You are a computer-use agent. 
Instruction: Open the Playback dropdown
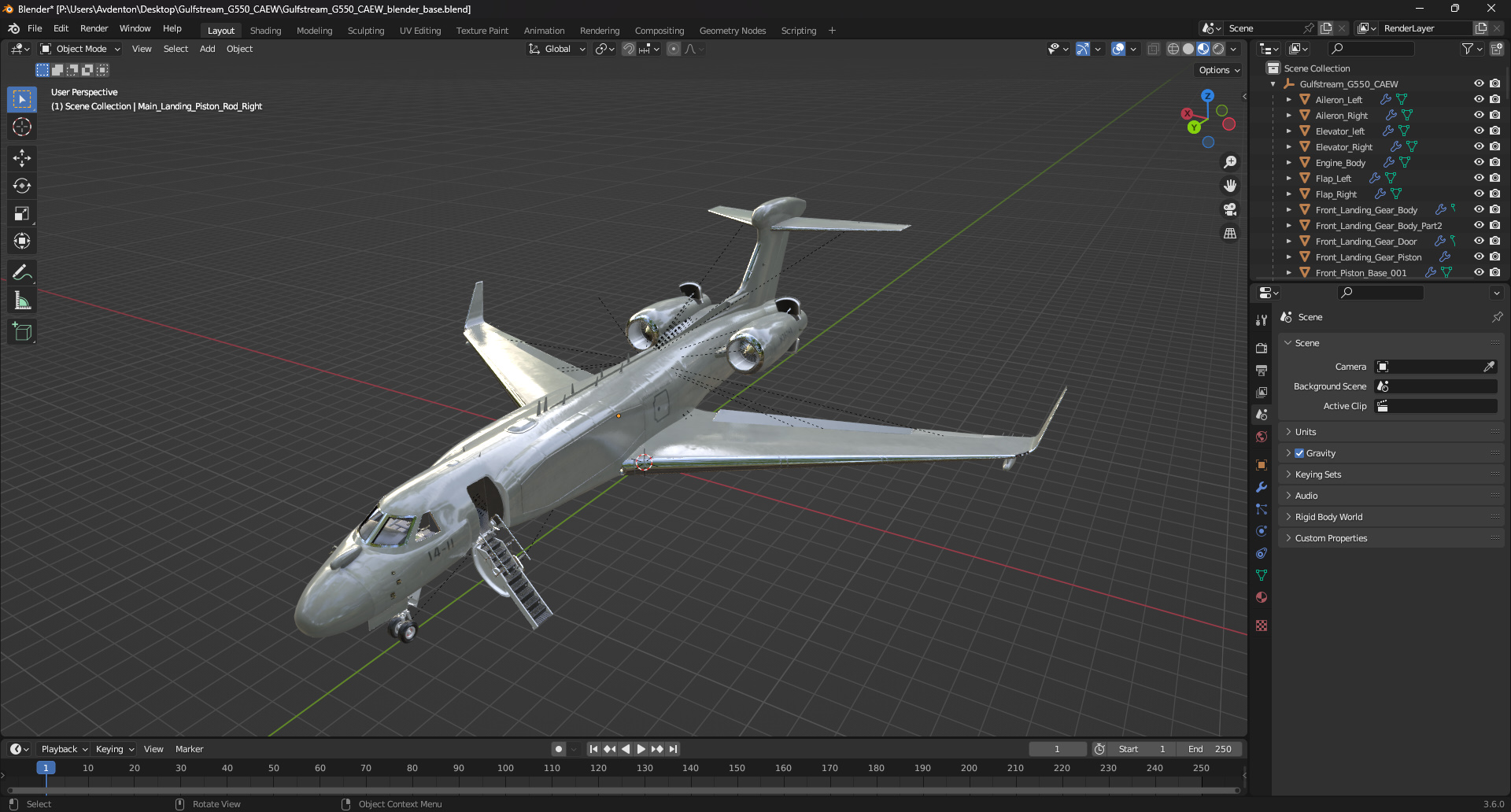(64, 749)
